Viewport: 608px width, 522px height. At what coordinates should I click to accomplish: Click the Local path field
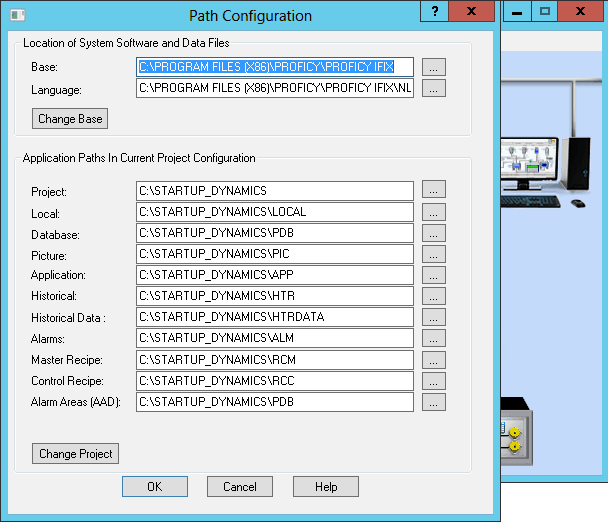tap(275, 212)
